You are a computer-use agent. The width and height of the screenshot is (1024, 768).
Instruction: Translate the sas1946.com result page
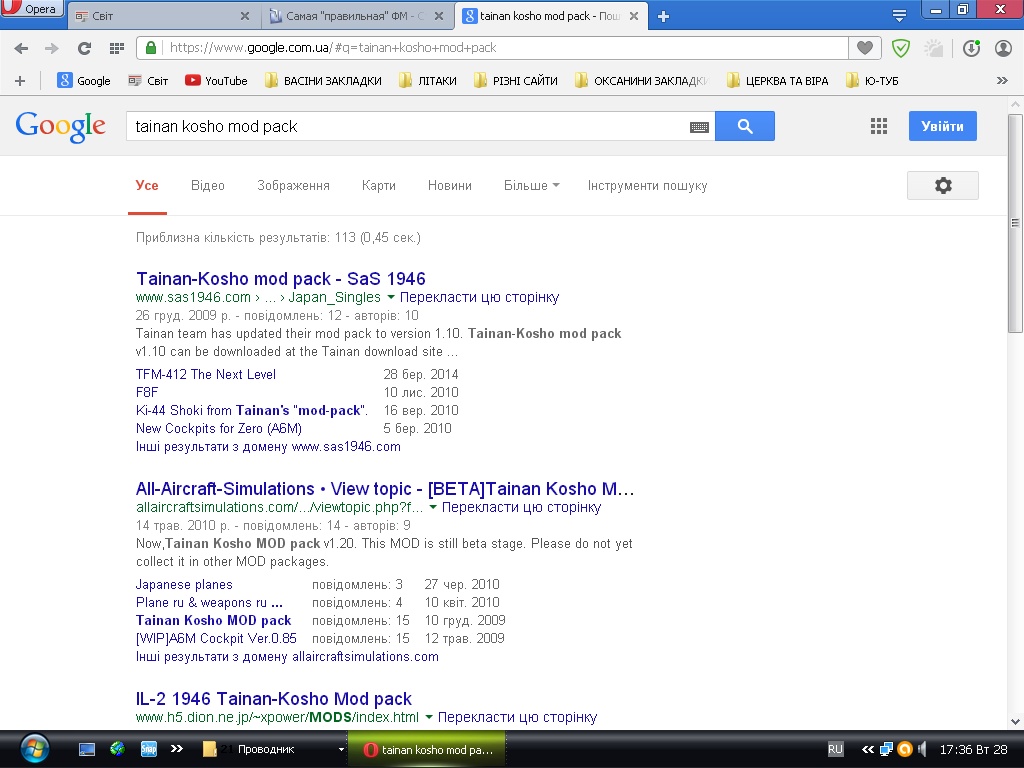pos(479,297)
